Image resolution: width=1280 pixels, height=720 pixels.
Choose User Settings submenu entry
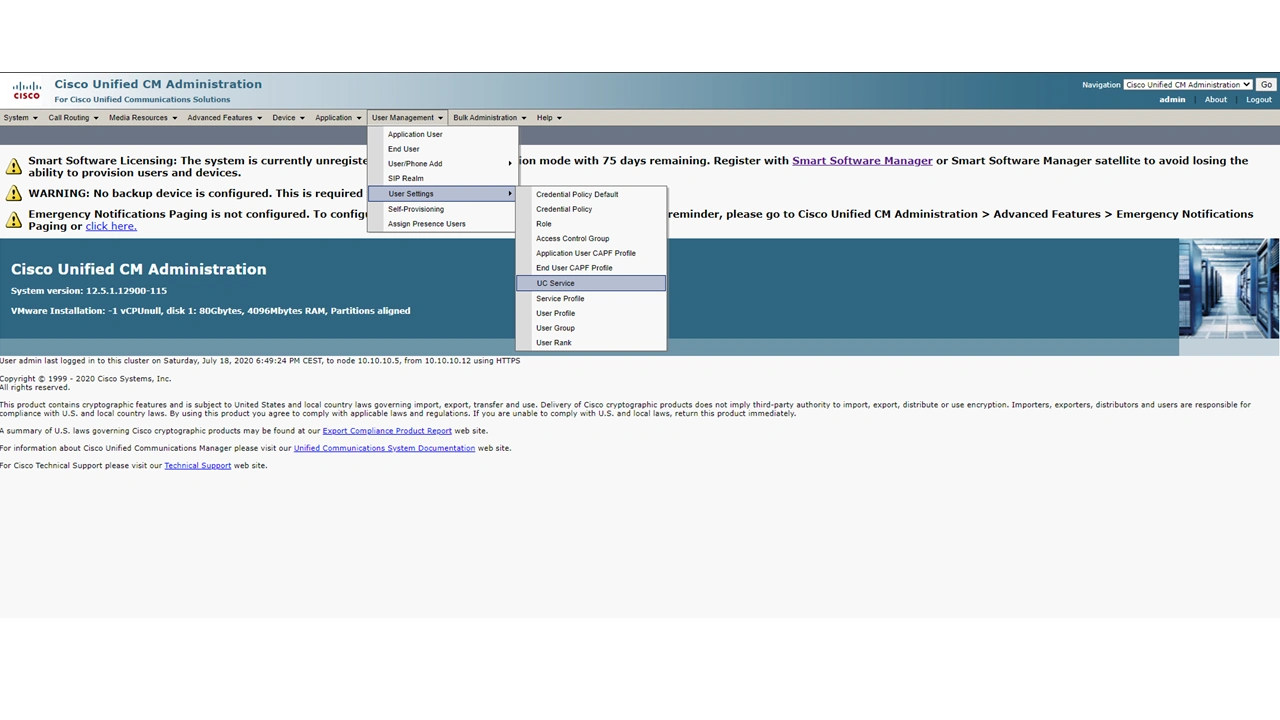pos(442,194)
